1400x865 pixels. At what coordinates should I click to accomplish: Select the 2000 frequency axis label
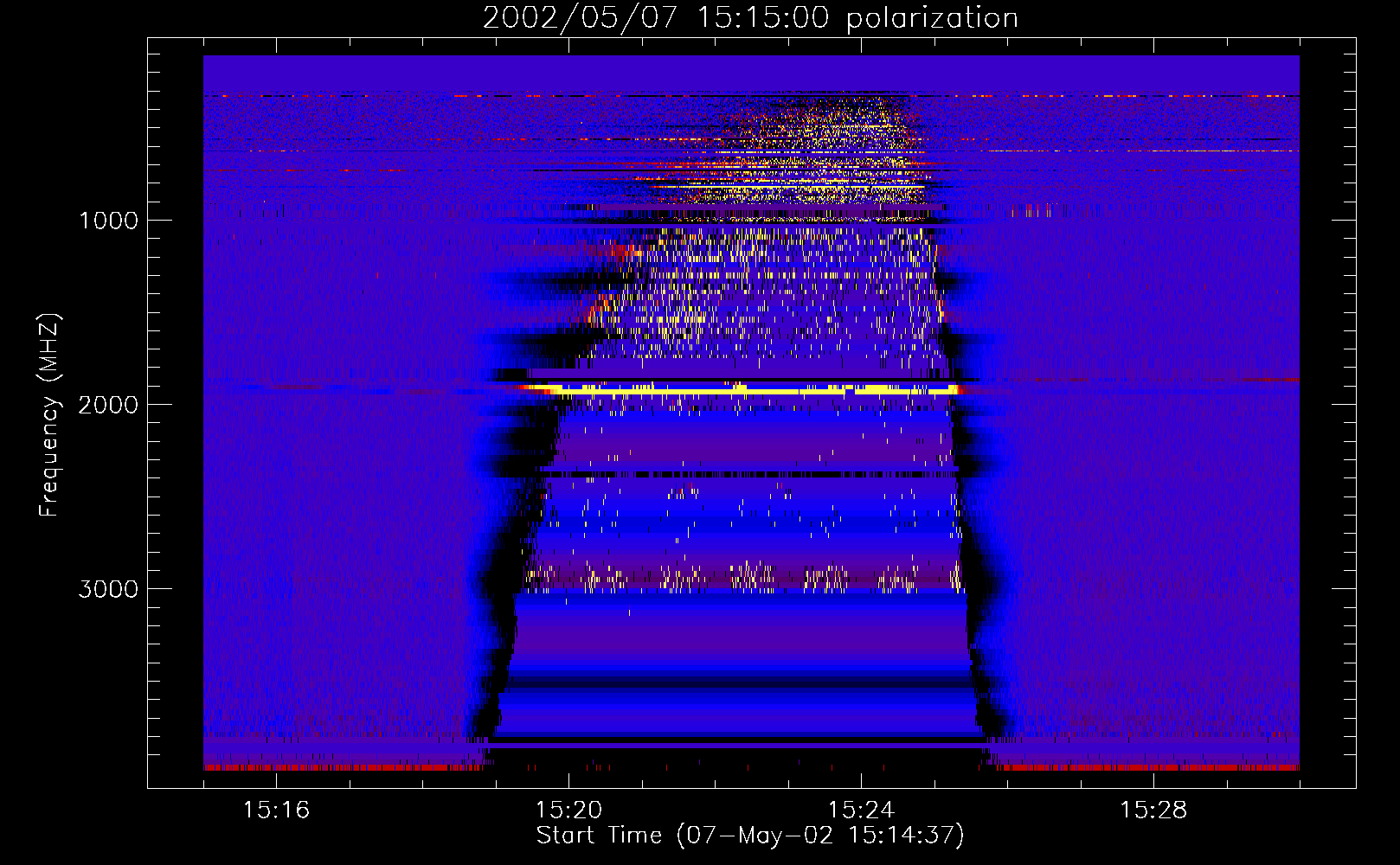(x=108, y=405)
